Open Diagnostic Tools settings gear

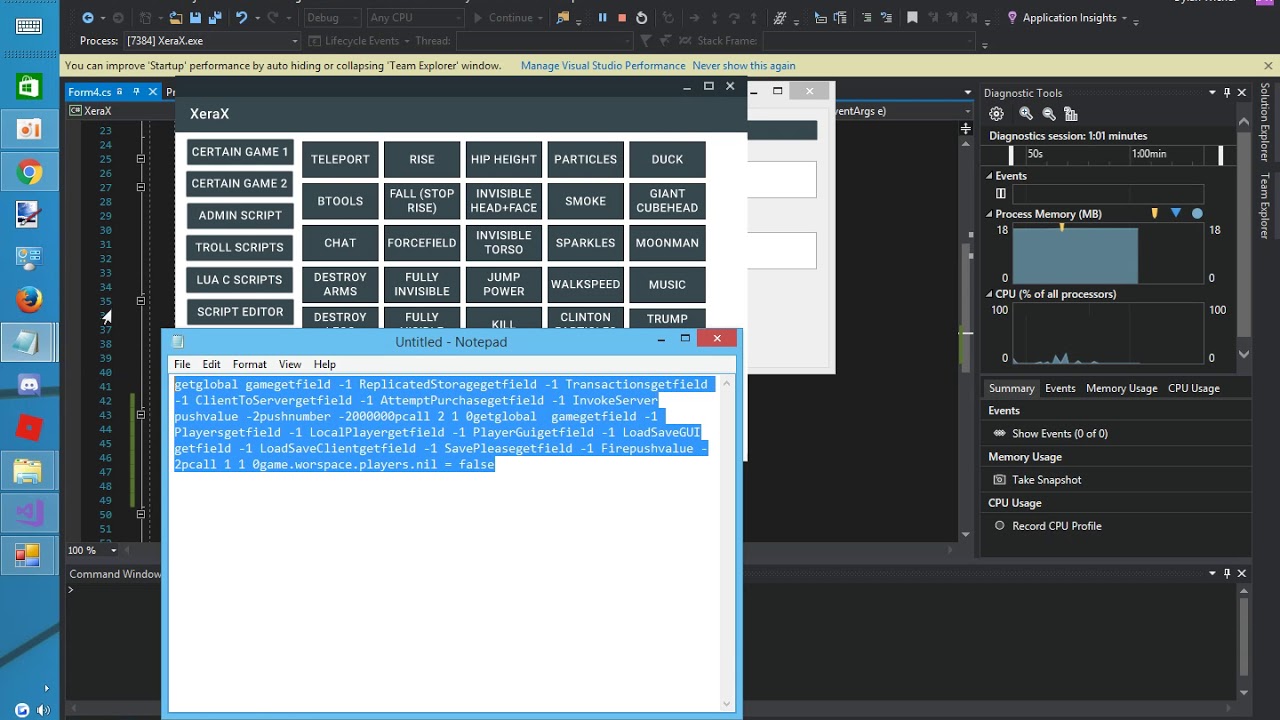[x=997, y=114]
